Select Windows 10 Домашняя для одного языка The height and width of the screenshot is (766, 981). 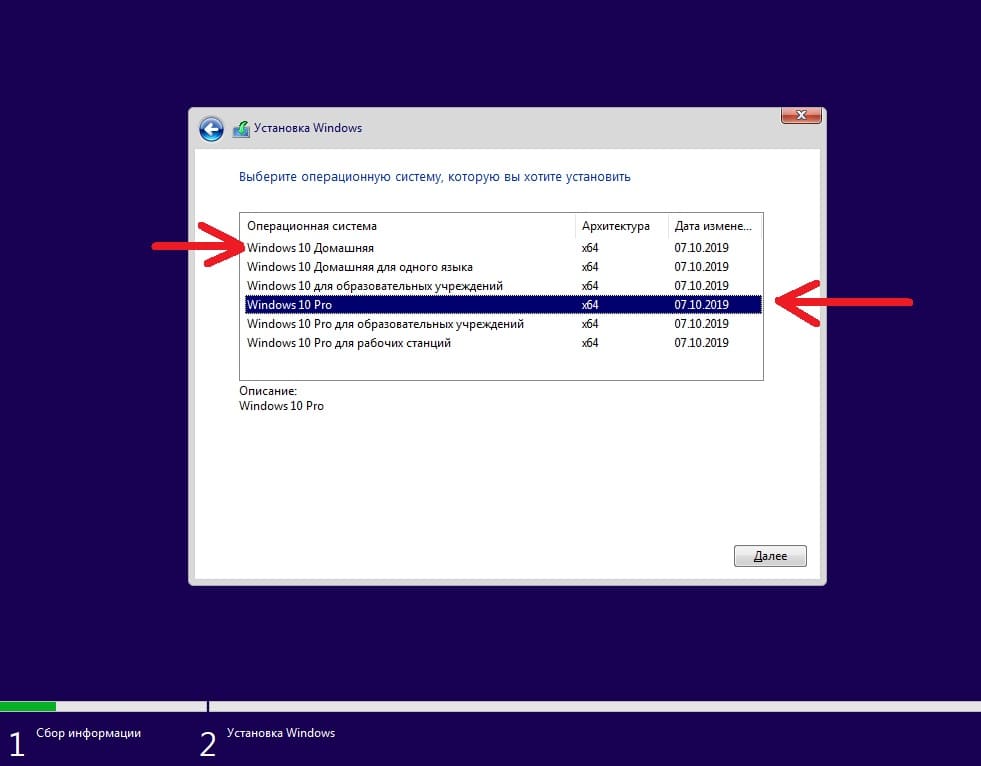pos(503,267)
